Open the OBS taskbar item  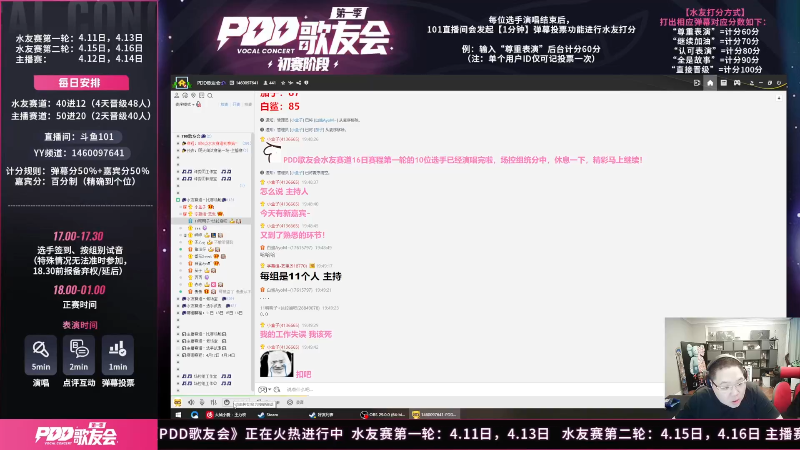(382, 415)
